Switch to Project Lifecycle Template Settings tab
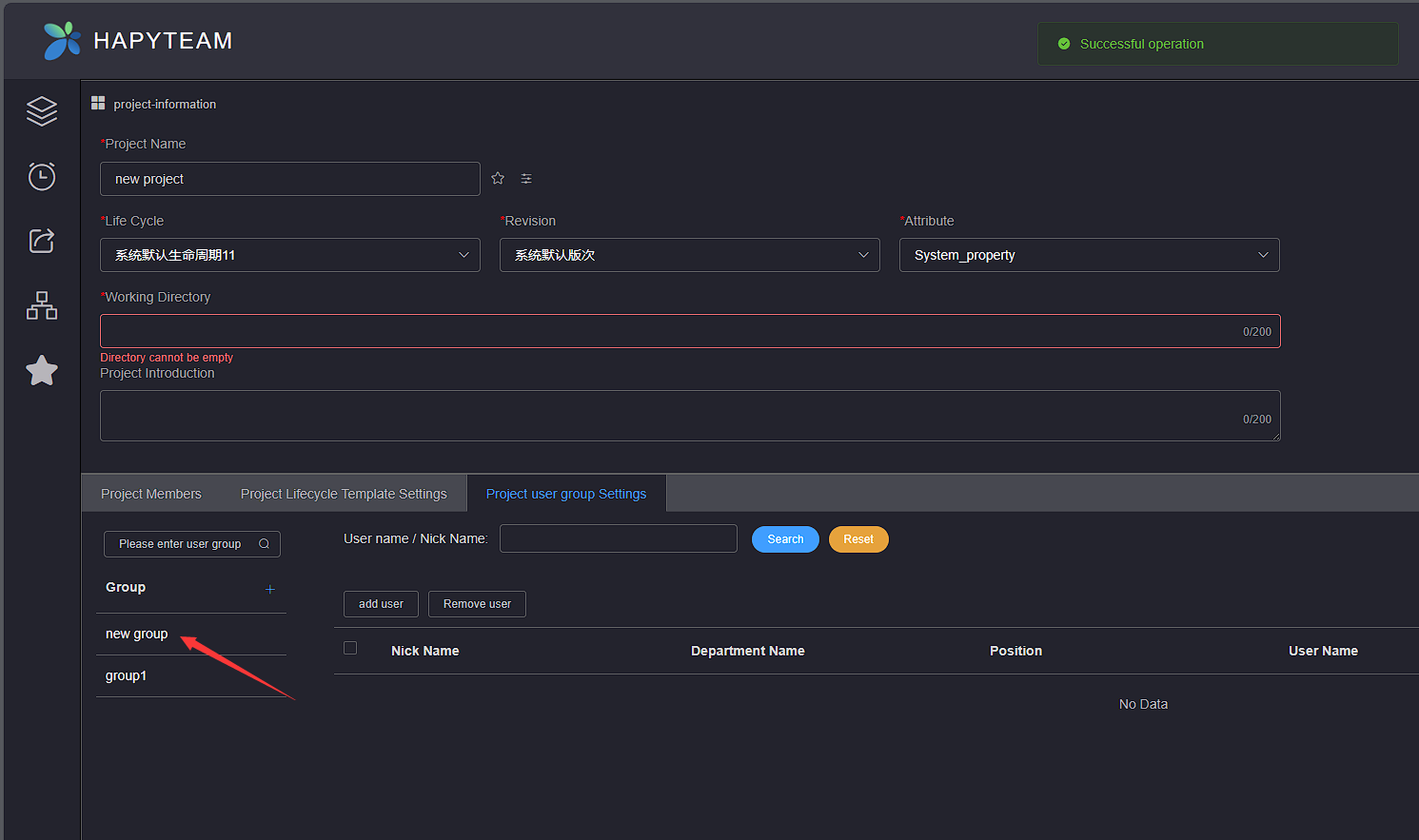 [344, 494]
